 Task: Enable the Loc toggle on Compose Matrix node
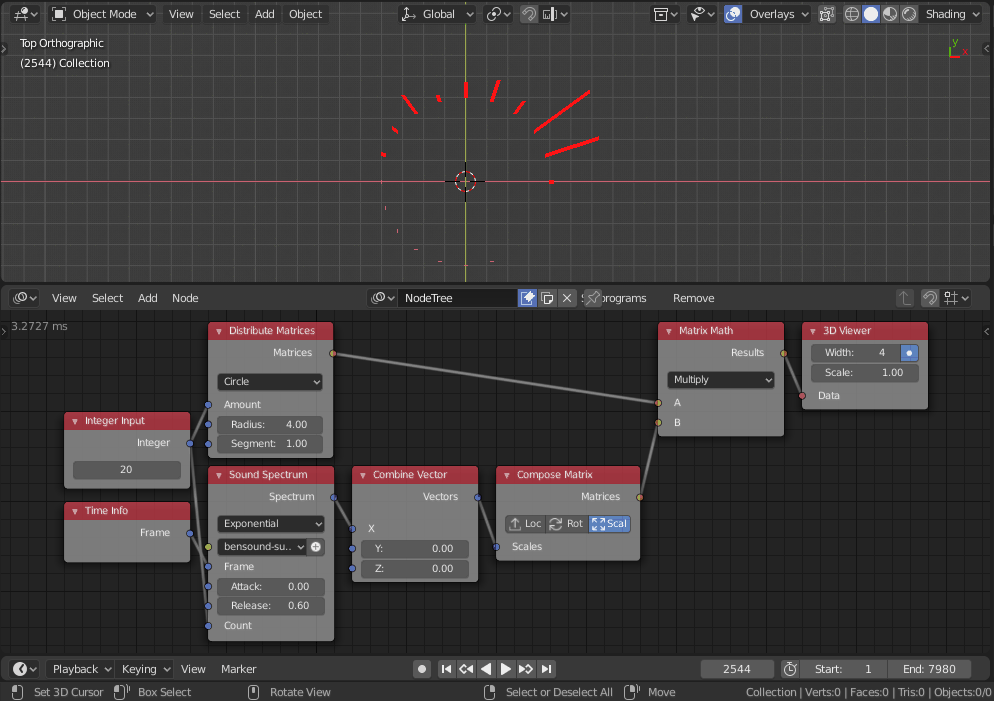[524, 523]
